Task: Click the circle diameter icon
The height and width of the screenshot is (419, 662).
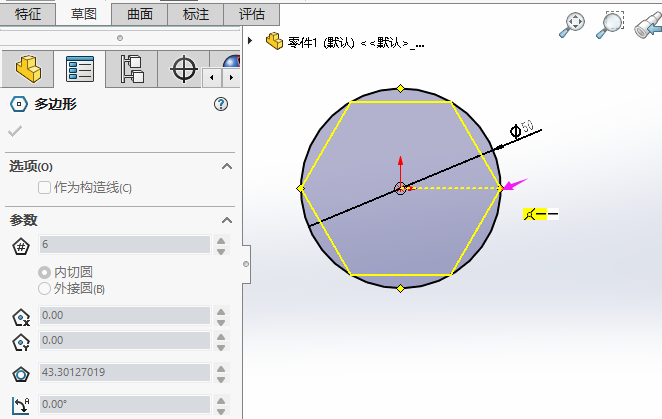Action: (21, 374)
